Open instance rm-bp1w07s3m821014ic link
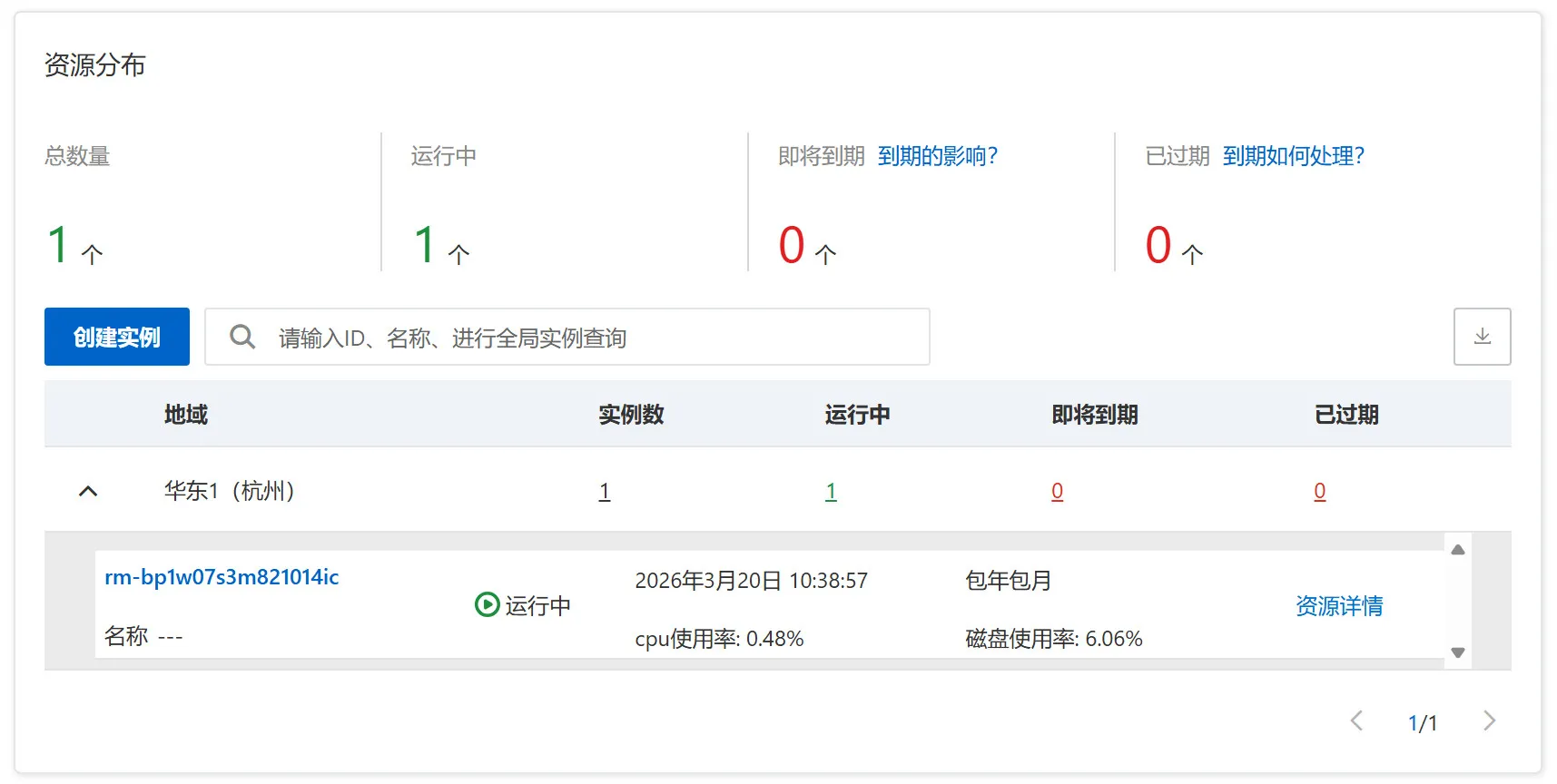 coord(222,577)
